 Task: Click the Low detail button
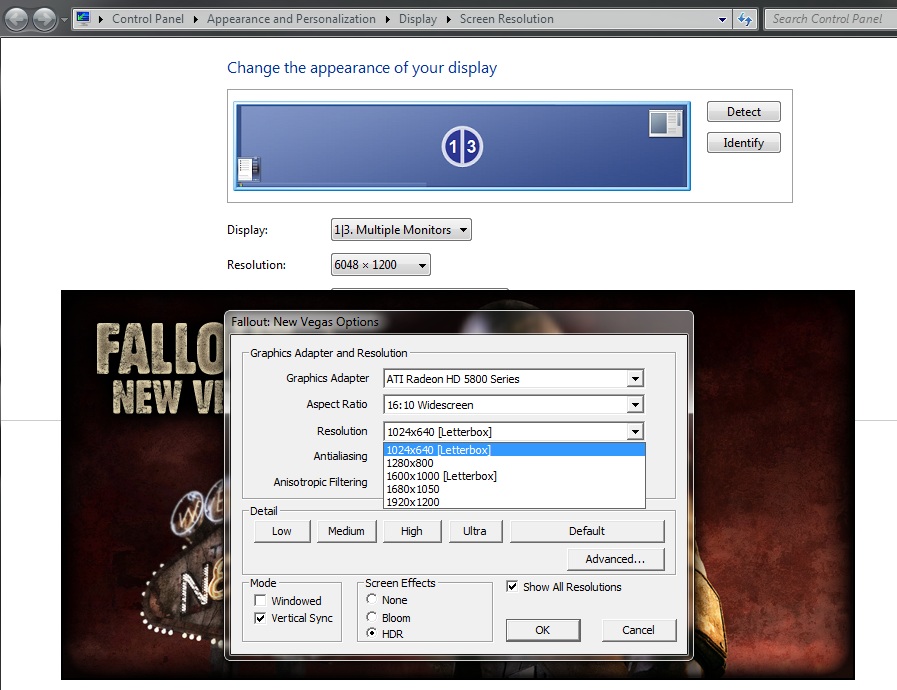[x=281, y=531]
